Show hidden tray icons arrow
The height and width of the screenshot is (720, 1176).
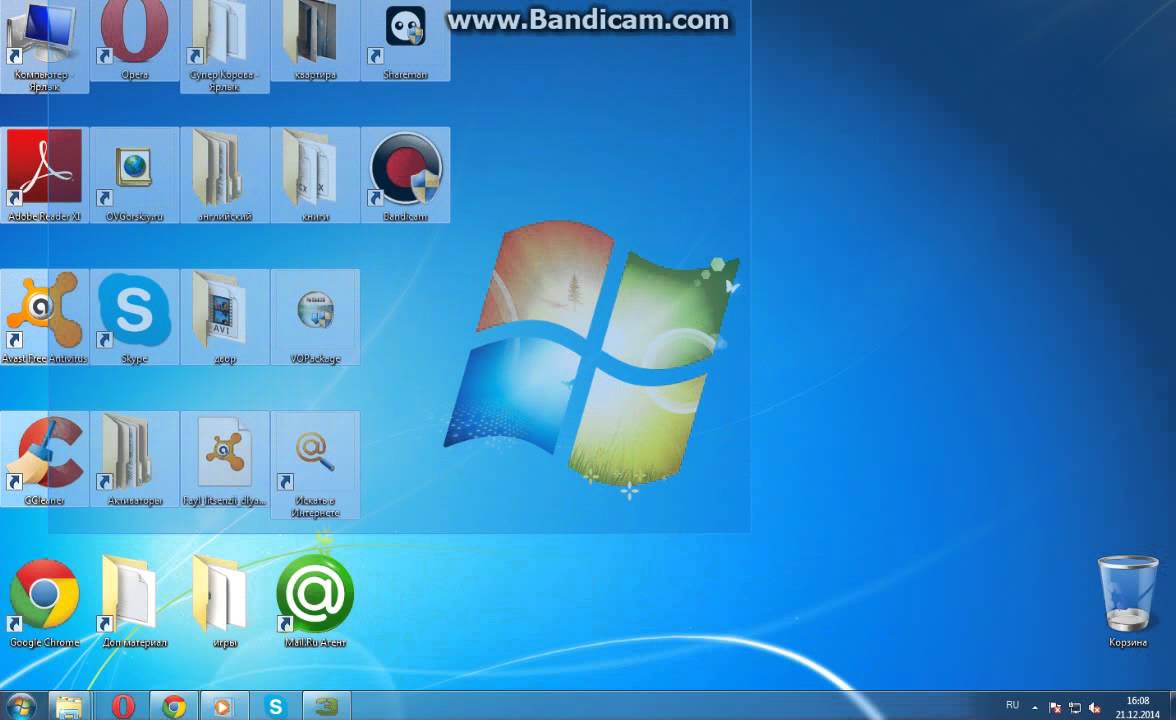pos(1035,706)
